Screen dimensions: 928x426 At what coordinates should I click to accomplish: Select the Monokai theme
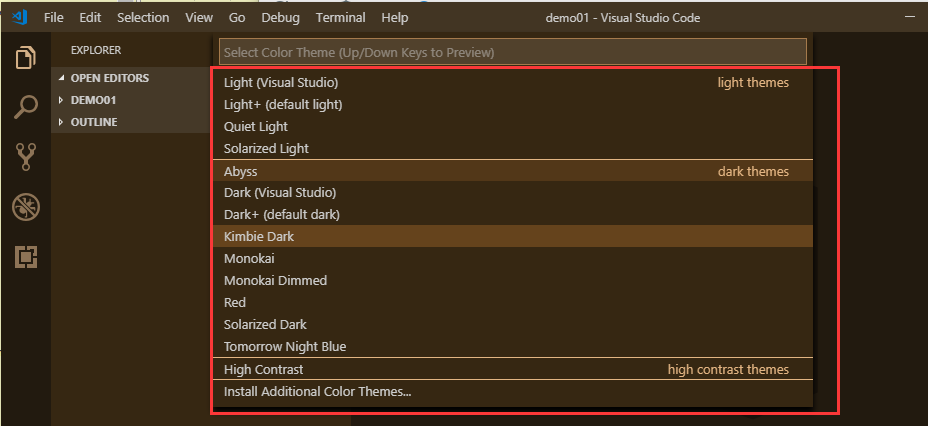tap(249, 258)
